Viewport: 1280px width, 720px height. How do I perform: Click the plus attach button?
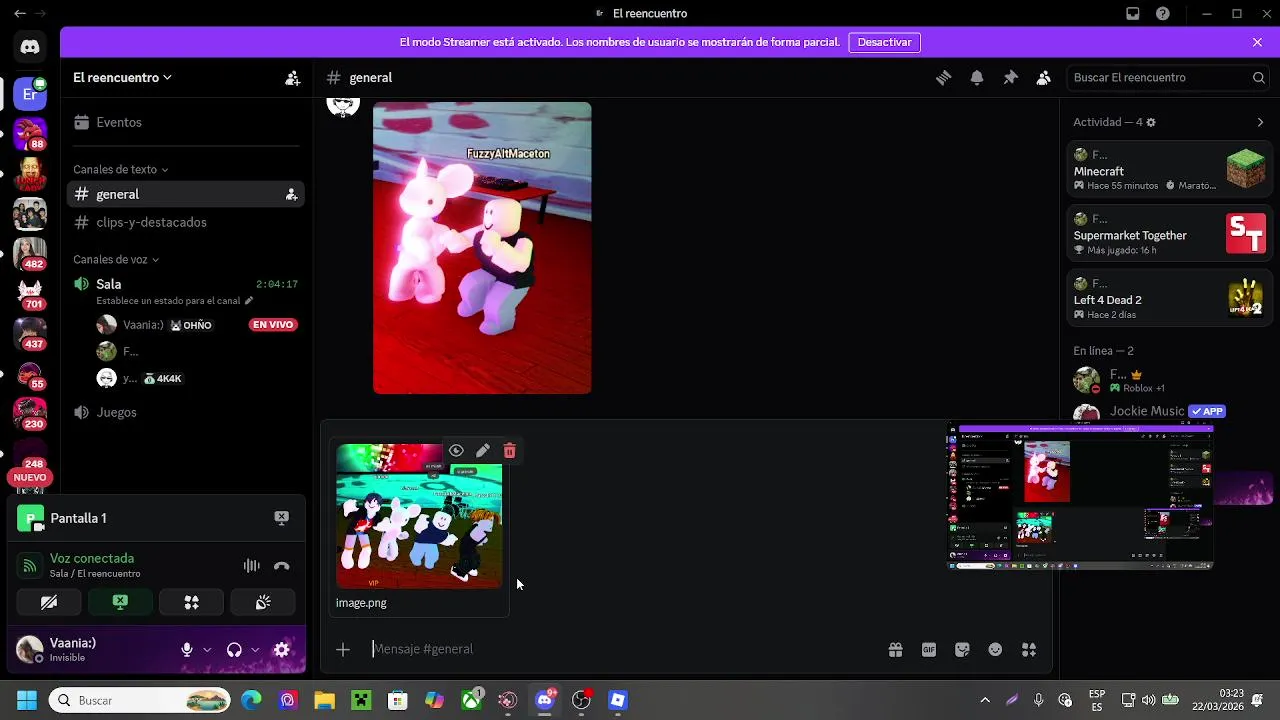click(x=343, y=650)
